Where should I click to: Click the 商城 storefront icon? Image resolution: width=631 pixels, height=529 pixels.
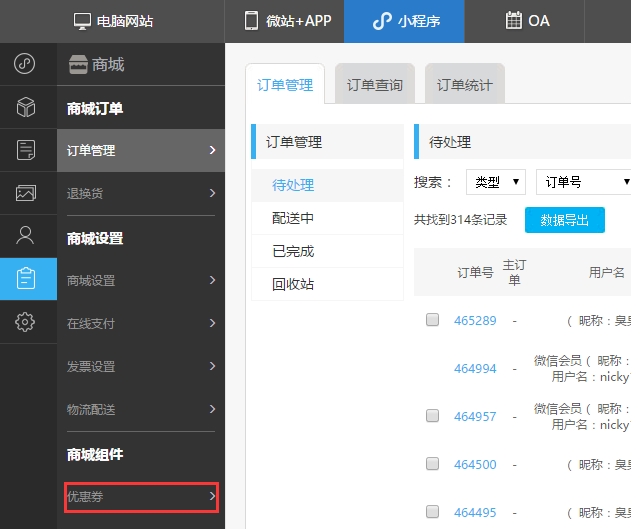point(78,65)
